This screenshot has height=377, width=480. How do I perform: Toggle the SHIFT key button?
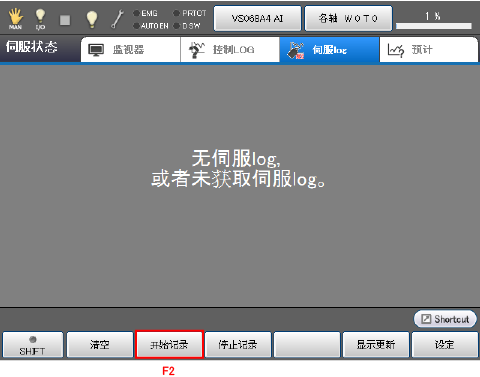(32, 345)
